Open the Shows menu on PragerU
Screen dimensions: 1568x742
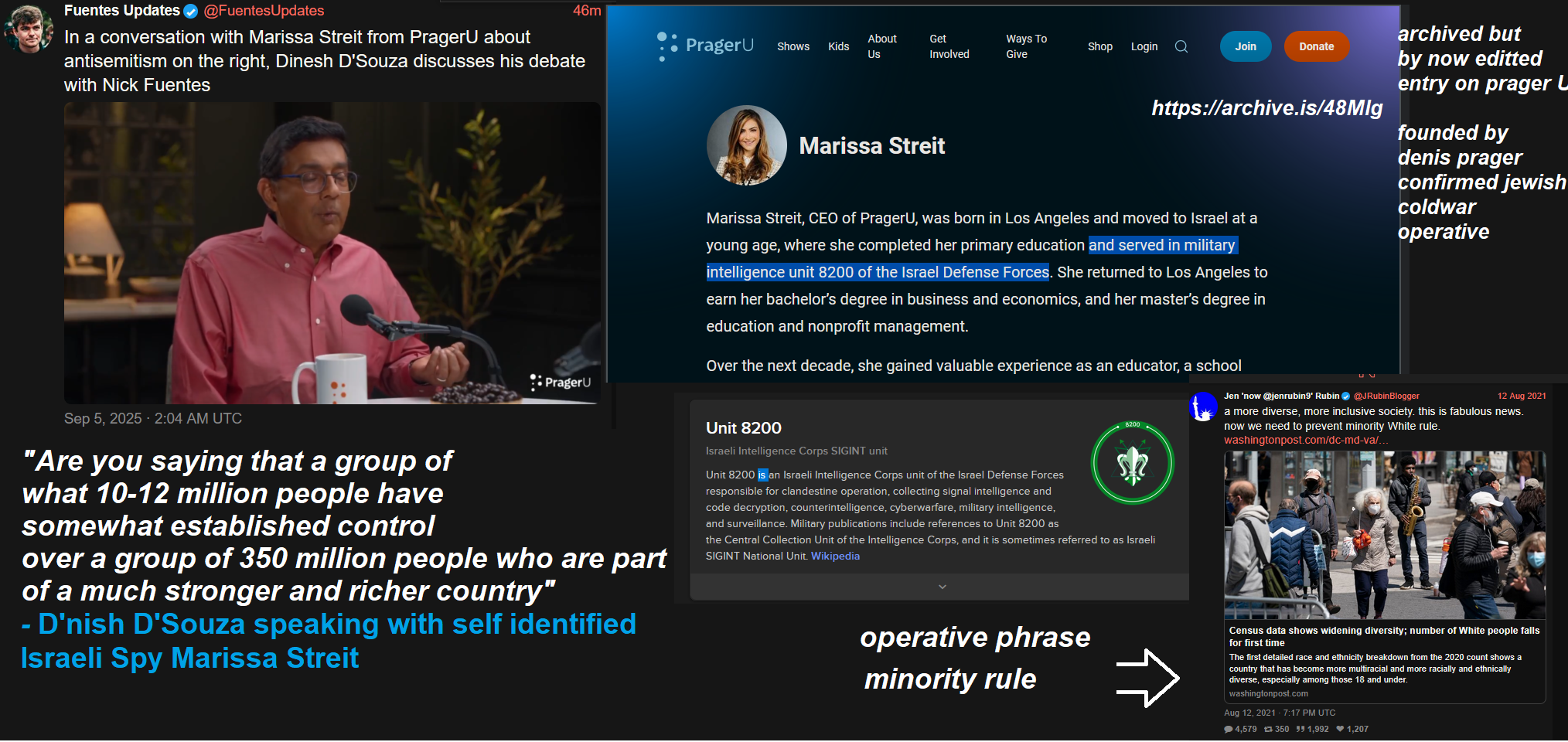793,46
